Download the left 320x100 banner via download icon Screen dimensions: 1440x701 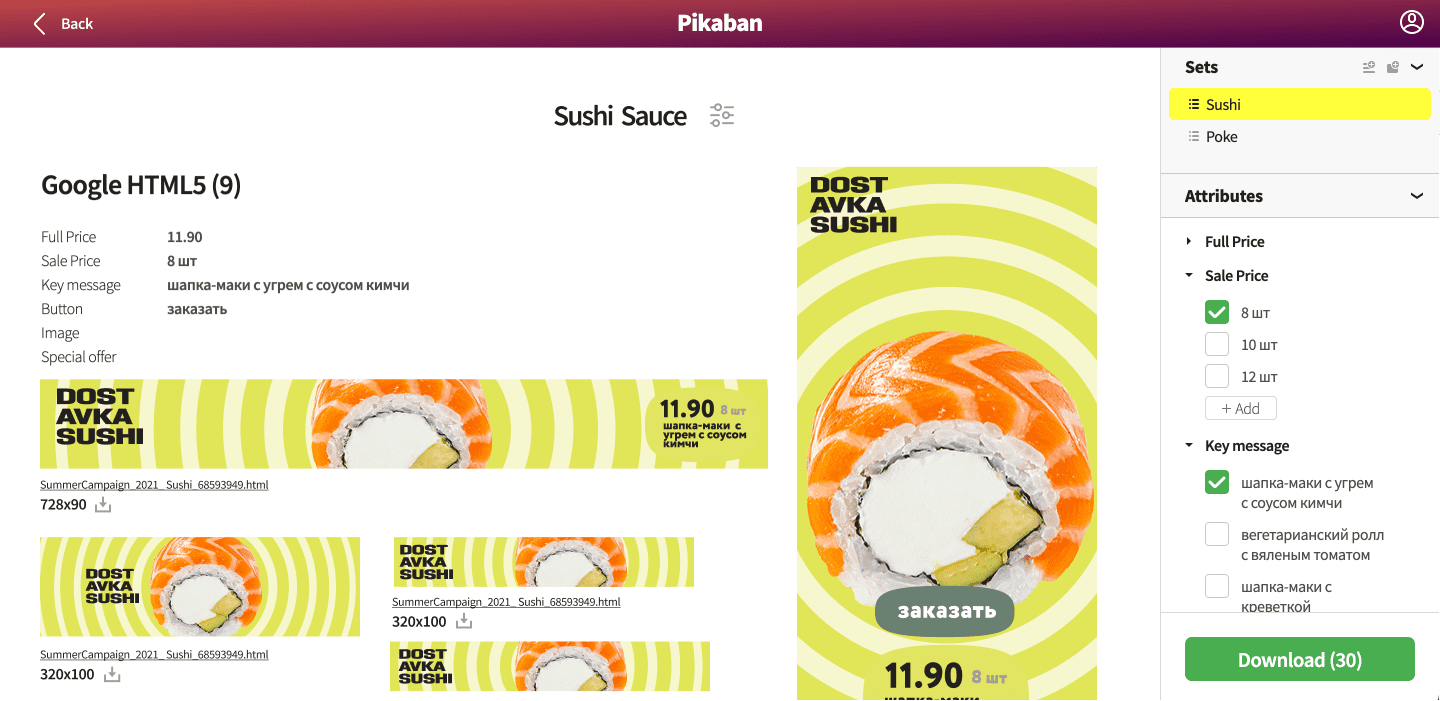pos(110,675)
